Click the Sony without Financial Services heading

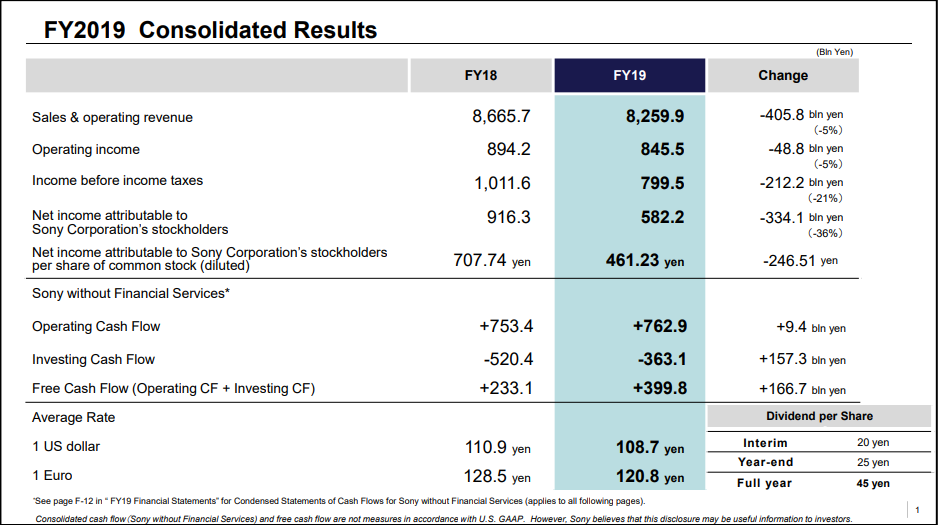[x=130, y=294]
